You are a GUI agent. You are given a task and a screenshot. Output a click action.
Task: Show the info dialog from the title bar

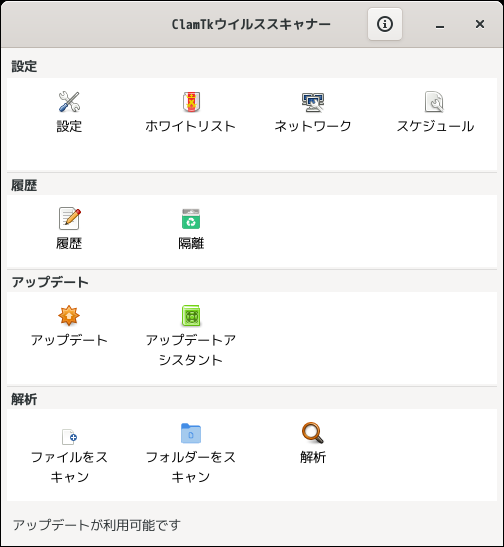click(385, 24)
